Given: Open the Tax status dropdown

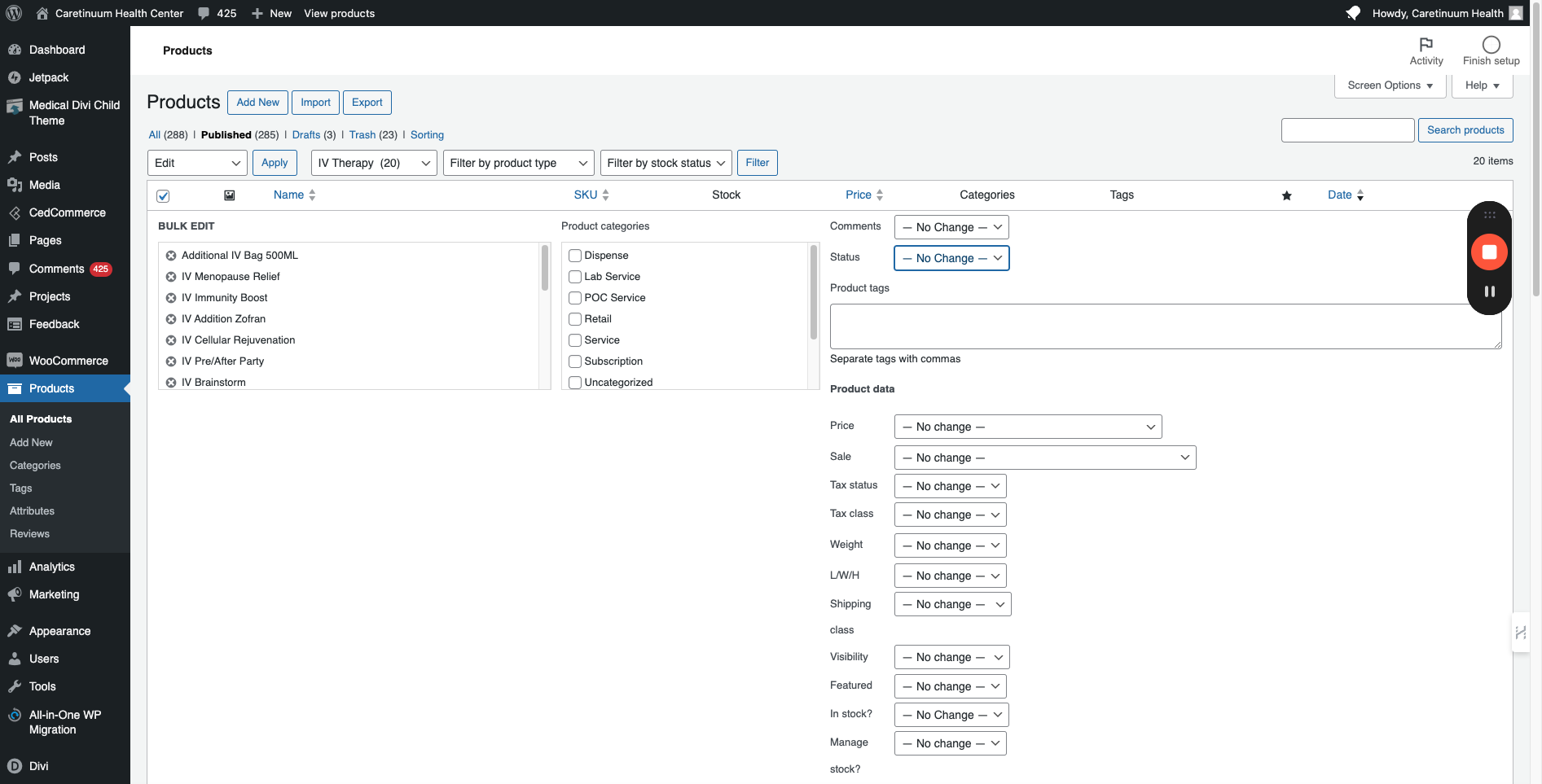Looking at the screenshot, I should click(x=951, y=486).
